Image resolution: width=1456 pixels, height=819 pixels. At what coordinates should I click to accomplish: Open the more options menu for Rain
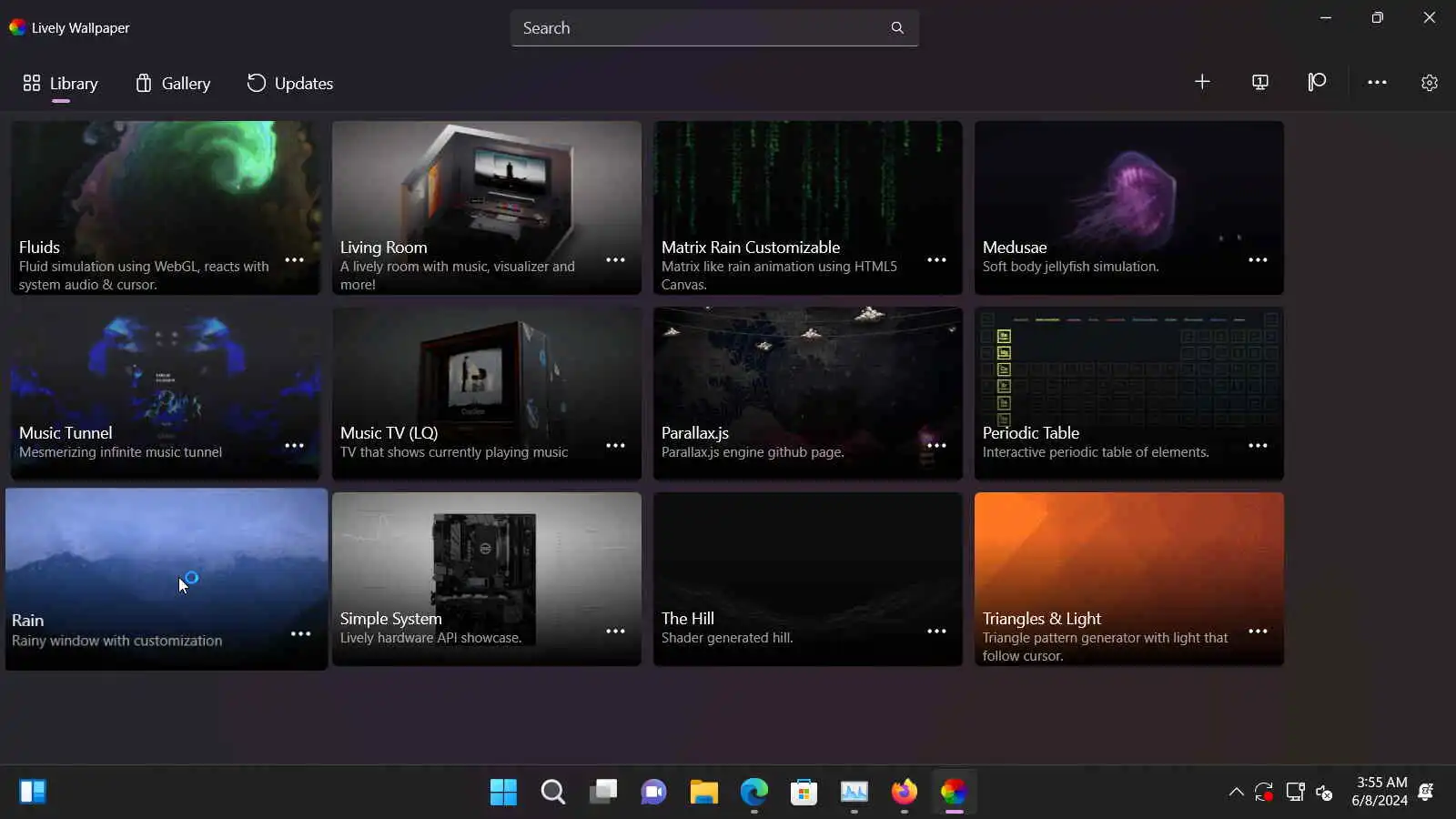click(x=300, y=634)
